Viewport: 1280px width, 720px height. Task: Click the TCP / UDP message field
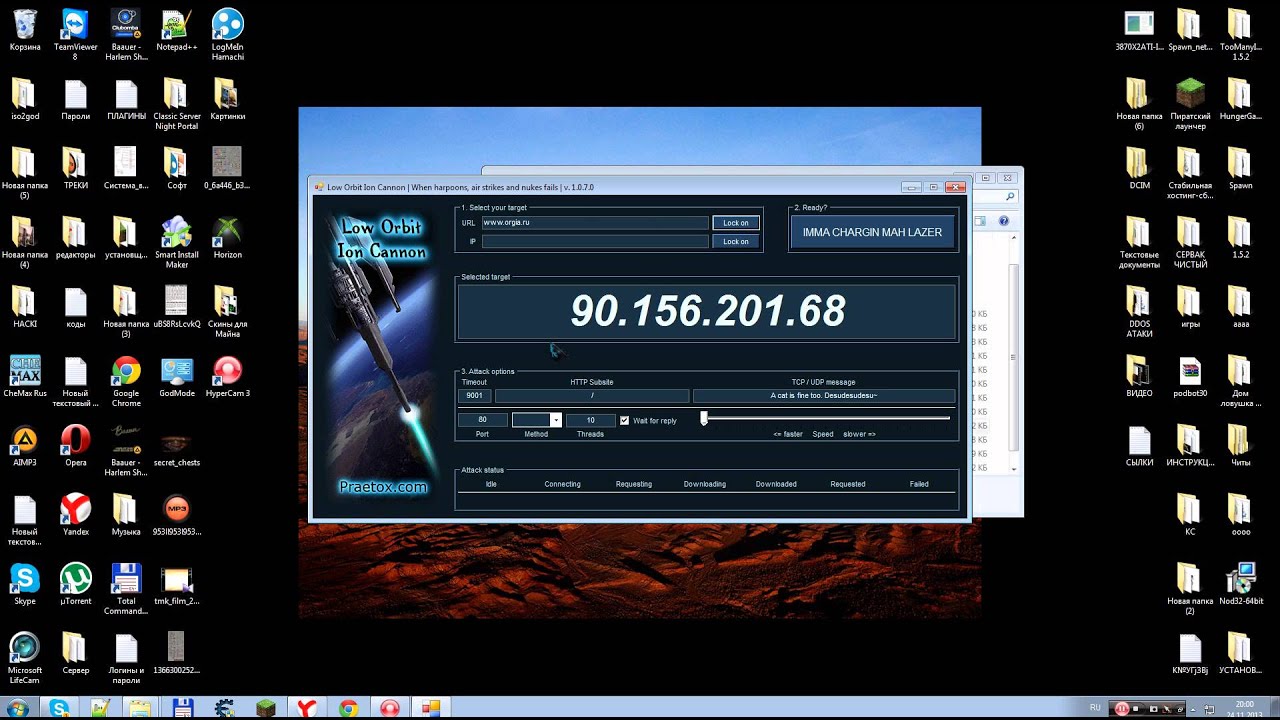click(x=823, y=396)
